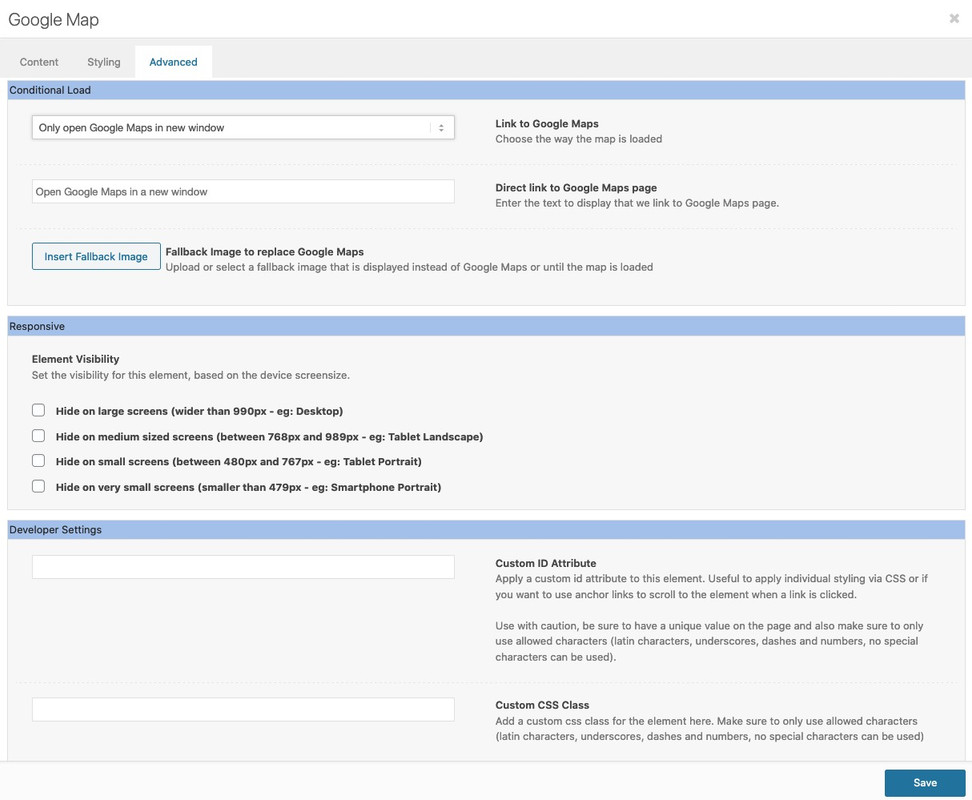972x800 pixels.
Task: Click the Custom CSS Class field
Action: pos(243,710)
